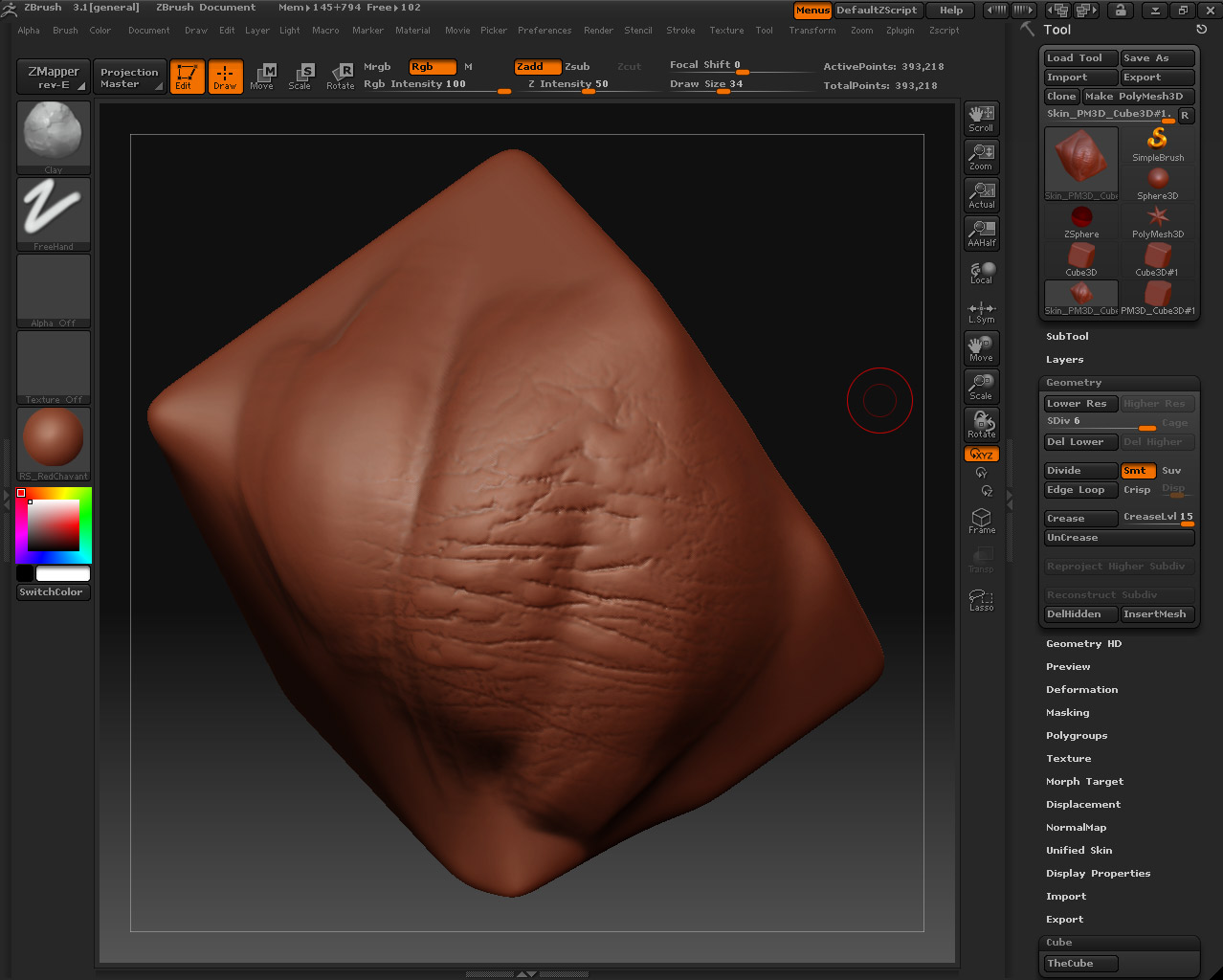Expand the Displacement section

click(1083, 805)
